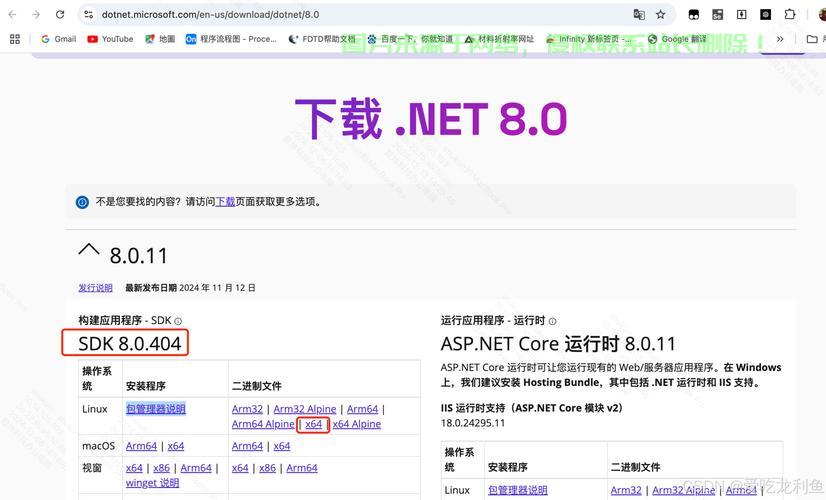Click the info icon next to 运行应用程序 - 运行时

coord(552,321)
